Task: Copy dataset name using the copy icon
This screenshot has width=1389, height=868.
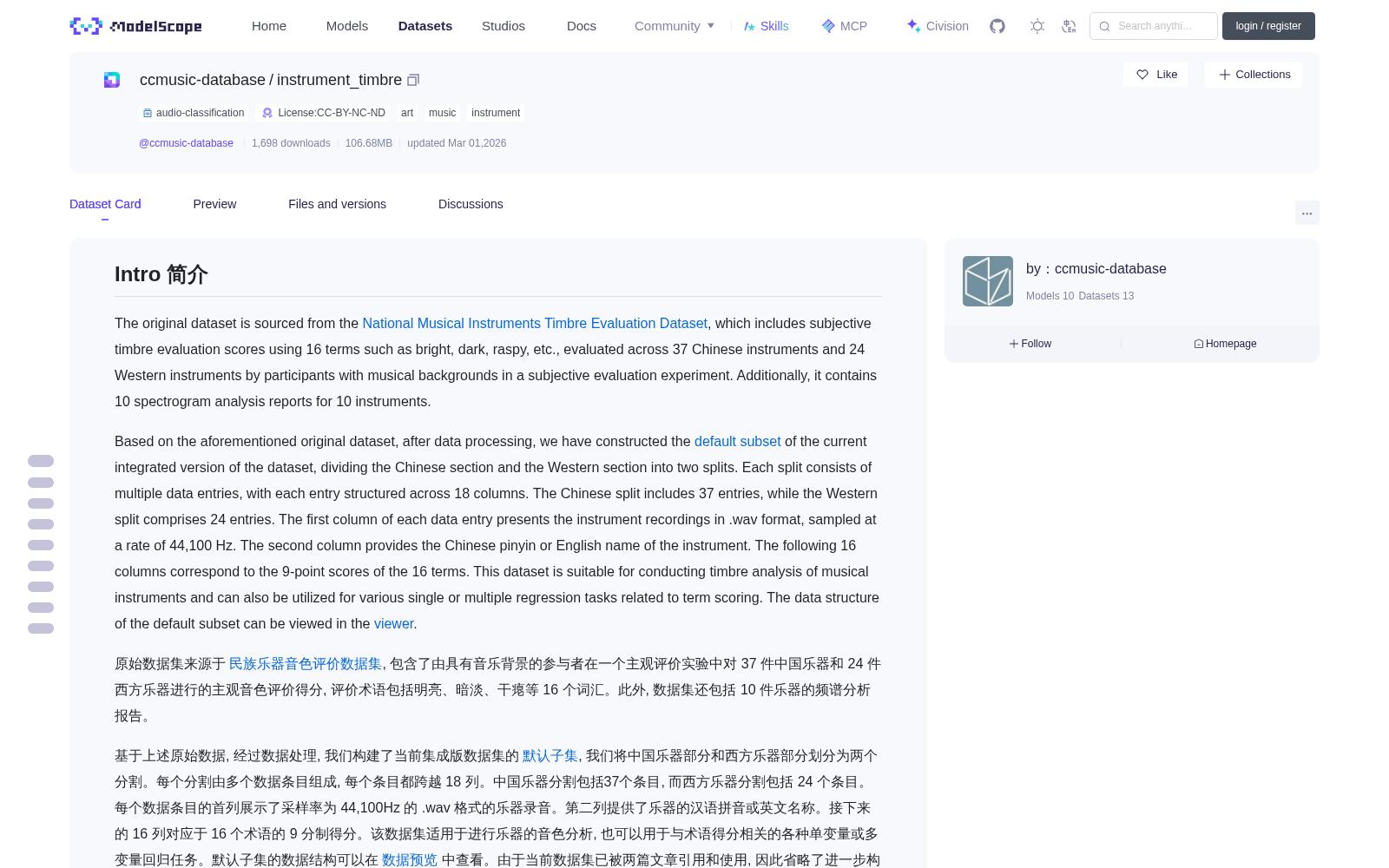Action: [413, 80]
